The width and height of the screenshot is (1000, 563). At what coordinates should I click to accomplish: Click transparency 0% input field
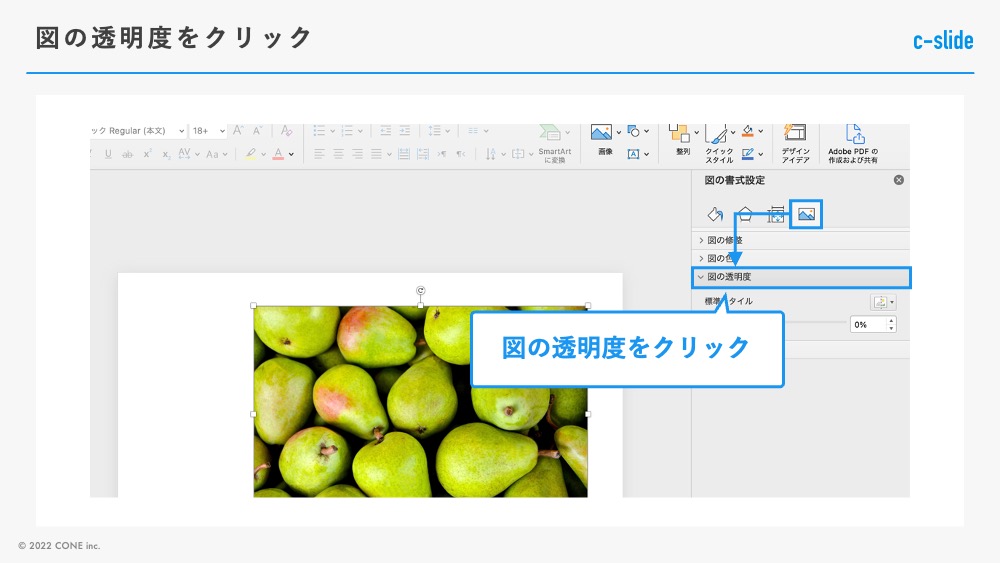pos(867,325)
